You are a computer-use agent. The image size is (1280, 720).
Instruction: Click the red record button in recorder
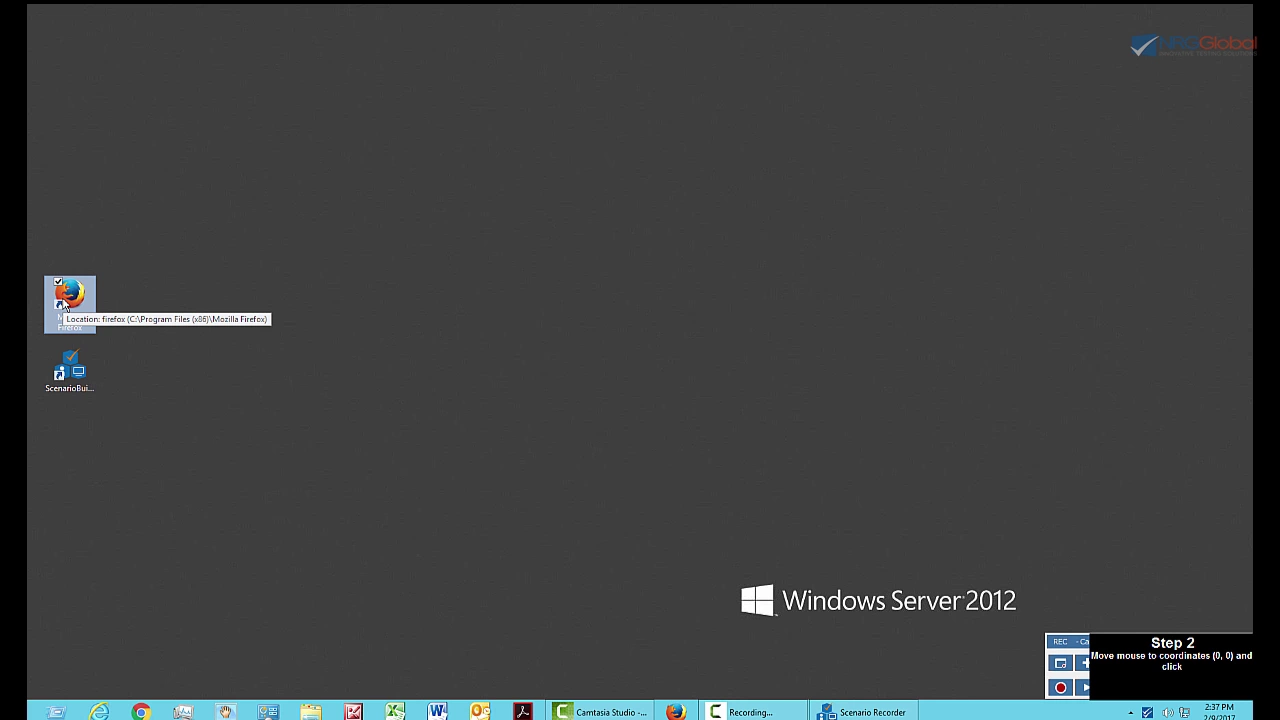coord(1060,688)
